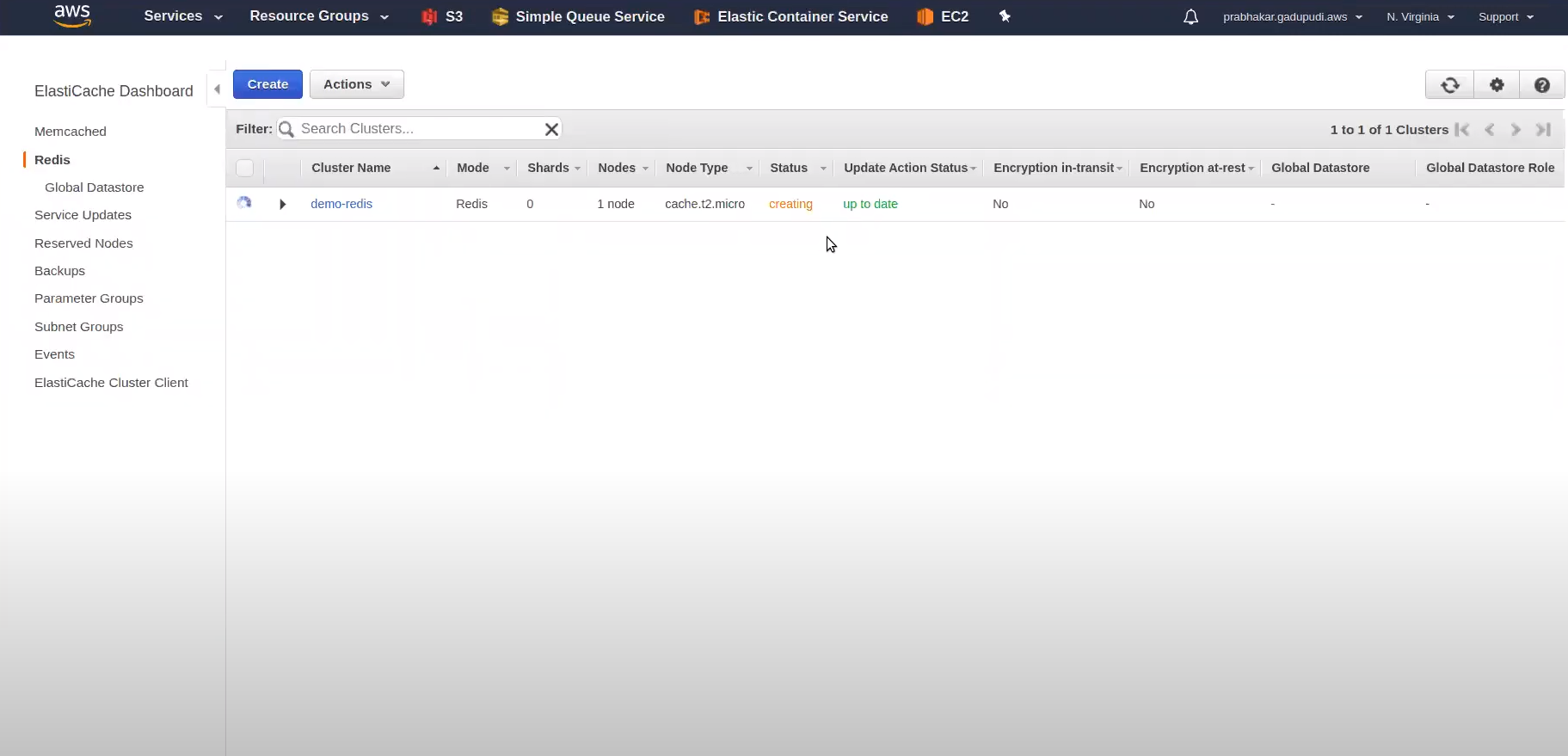
Task: Open the table settings gear
Action: coord(1497,84)
